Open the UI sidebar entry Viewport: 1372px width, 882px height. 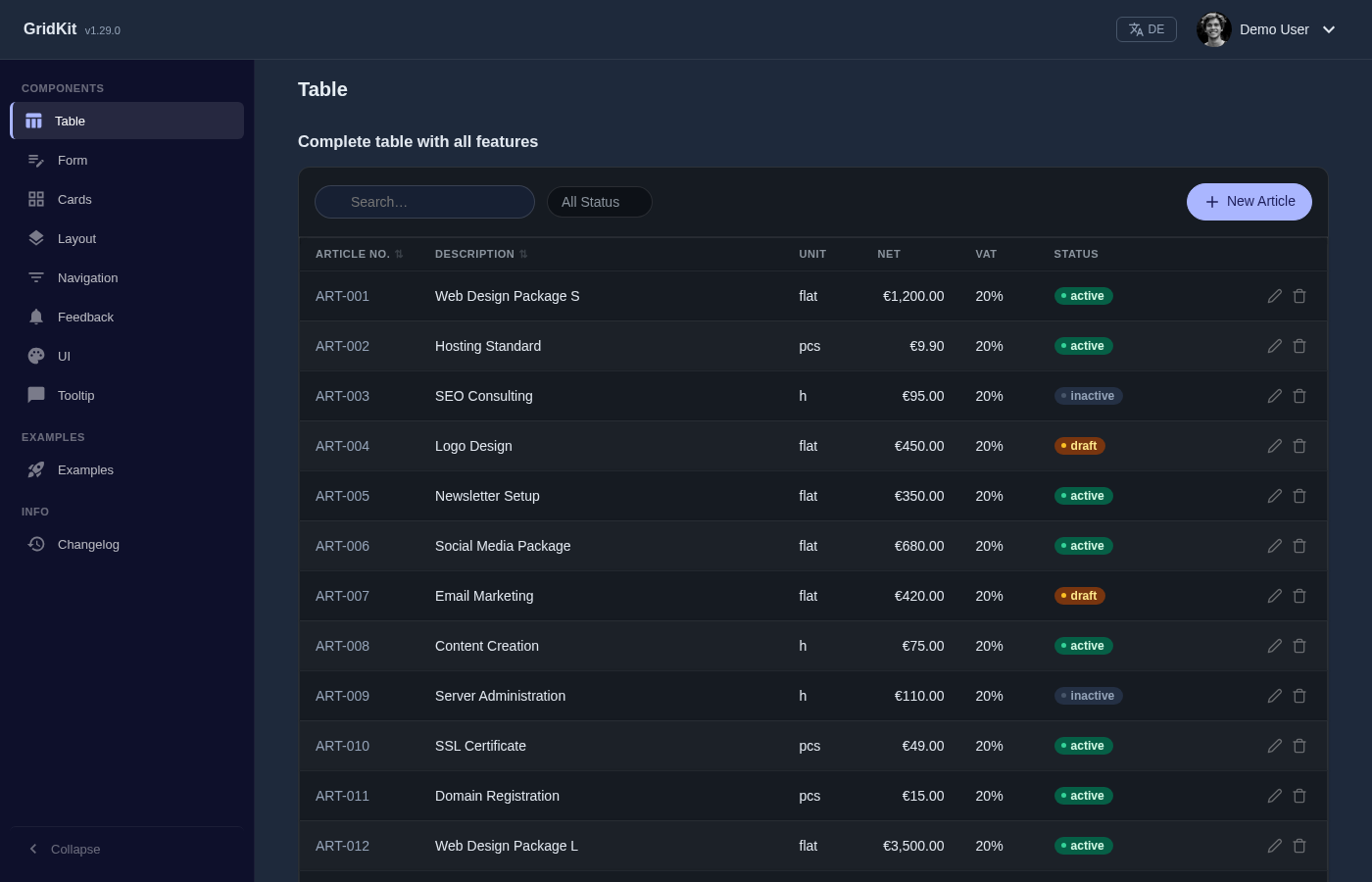[127, 356]
